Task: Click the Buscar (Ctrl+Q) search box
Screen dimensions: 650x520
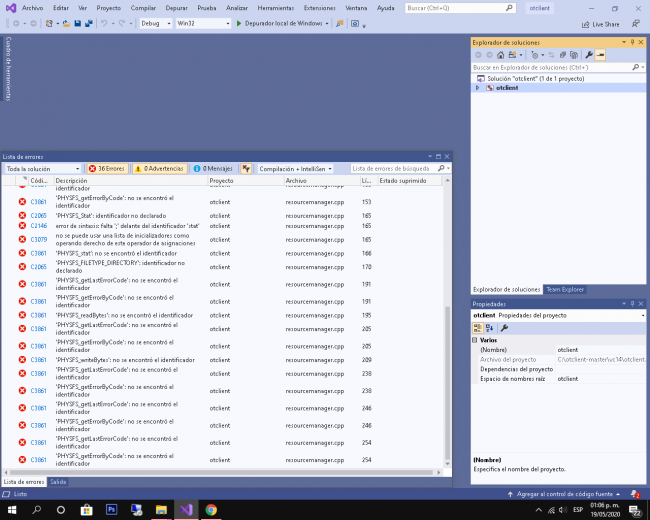Action: [x=460, y=8]
